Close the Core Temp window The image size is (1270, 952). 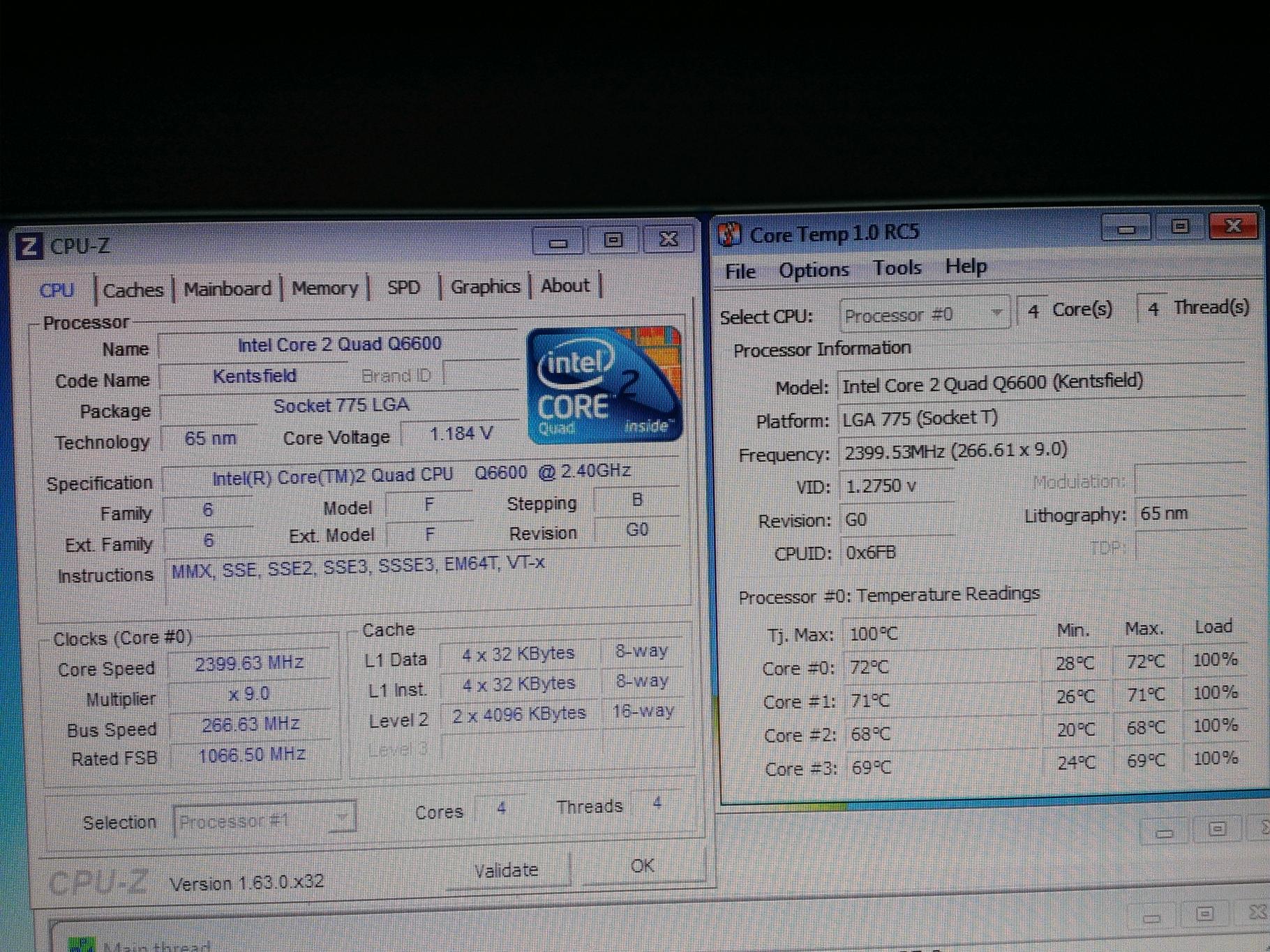1233,225
